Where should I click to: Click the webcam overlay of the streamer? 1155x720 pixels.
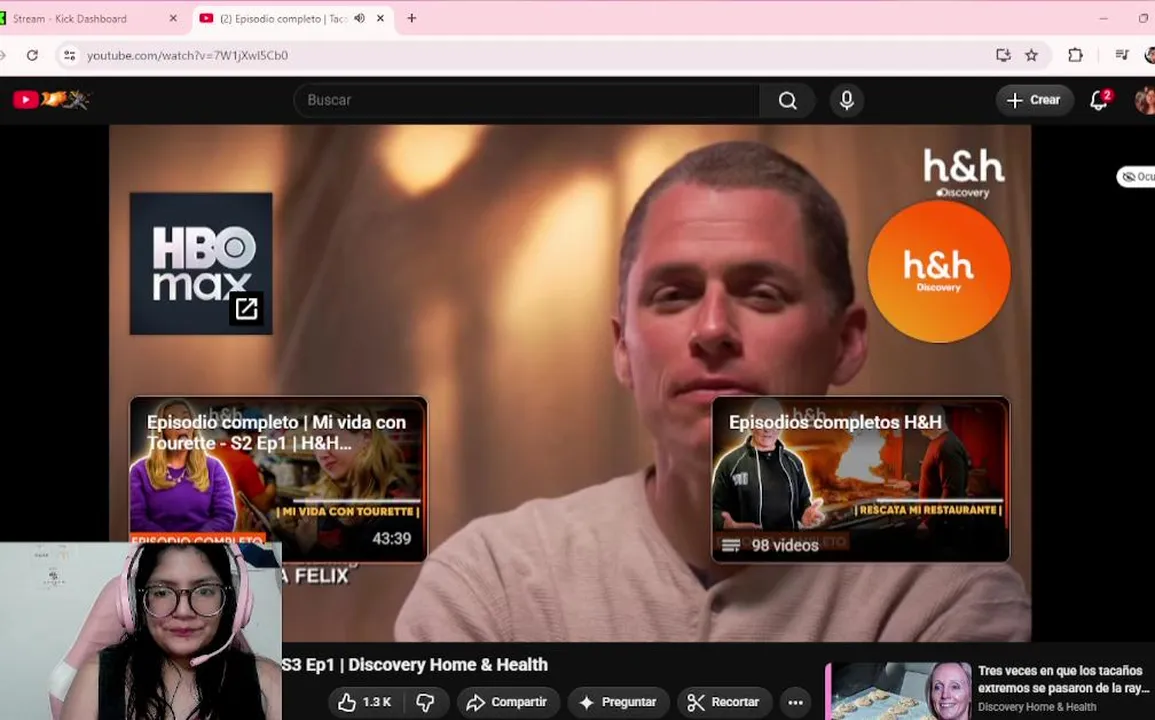pyautogui.click(x=141, y=631)
